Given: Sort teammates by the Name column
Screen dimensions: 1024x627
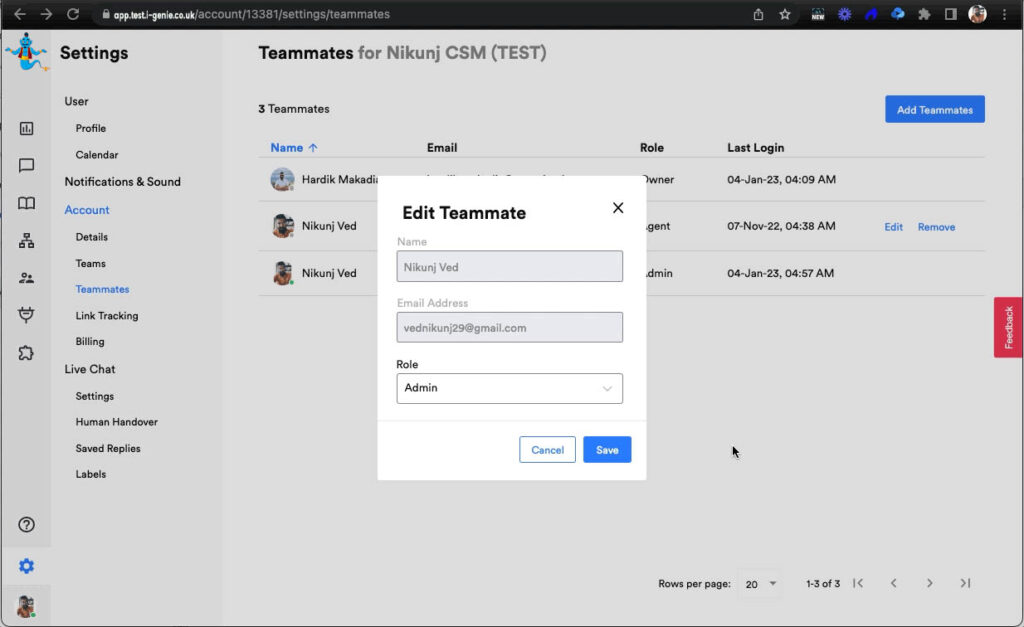Looking at the screenshot, I should (x=294, y=148).
